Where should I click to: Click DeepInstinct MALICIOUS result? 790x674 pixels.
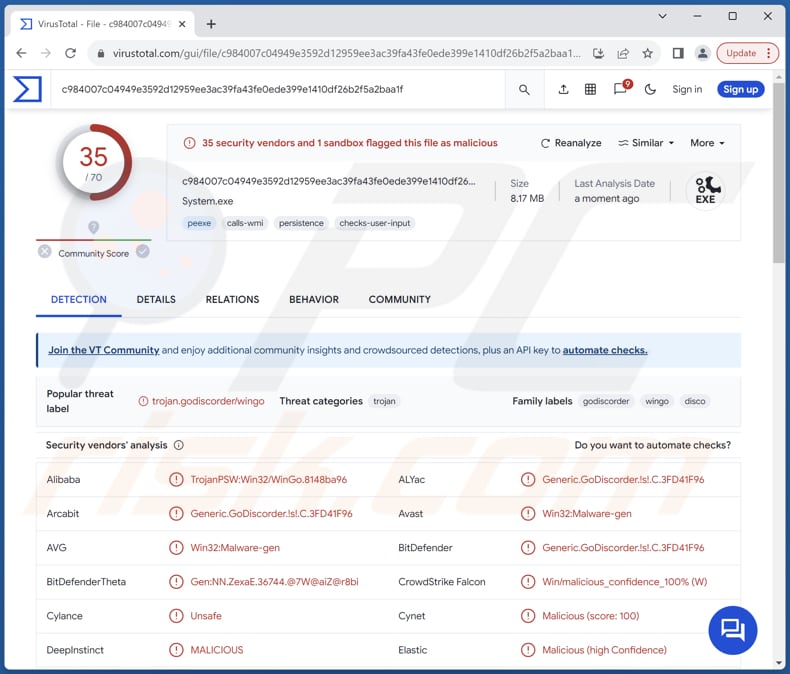pos(217,650)
